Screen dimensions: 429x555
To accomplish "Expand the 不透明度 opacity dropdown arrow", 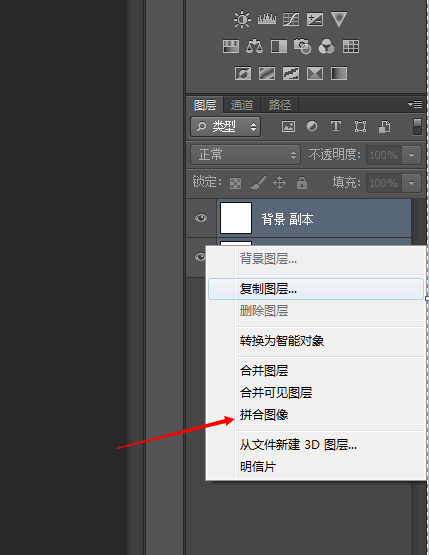I will coord(411,155).
